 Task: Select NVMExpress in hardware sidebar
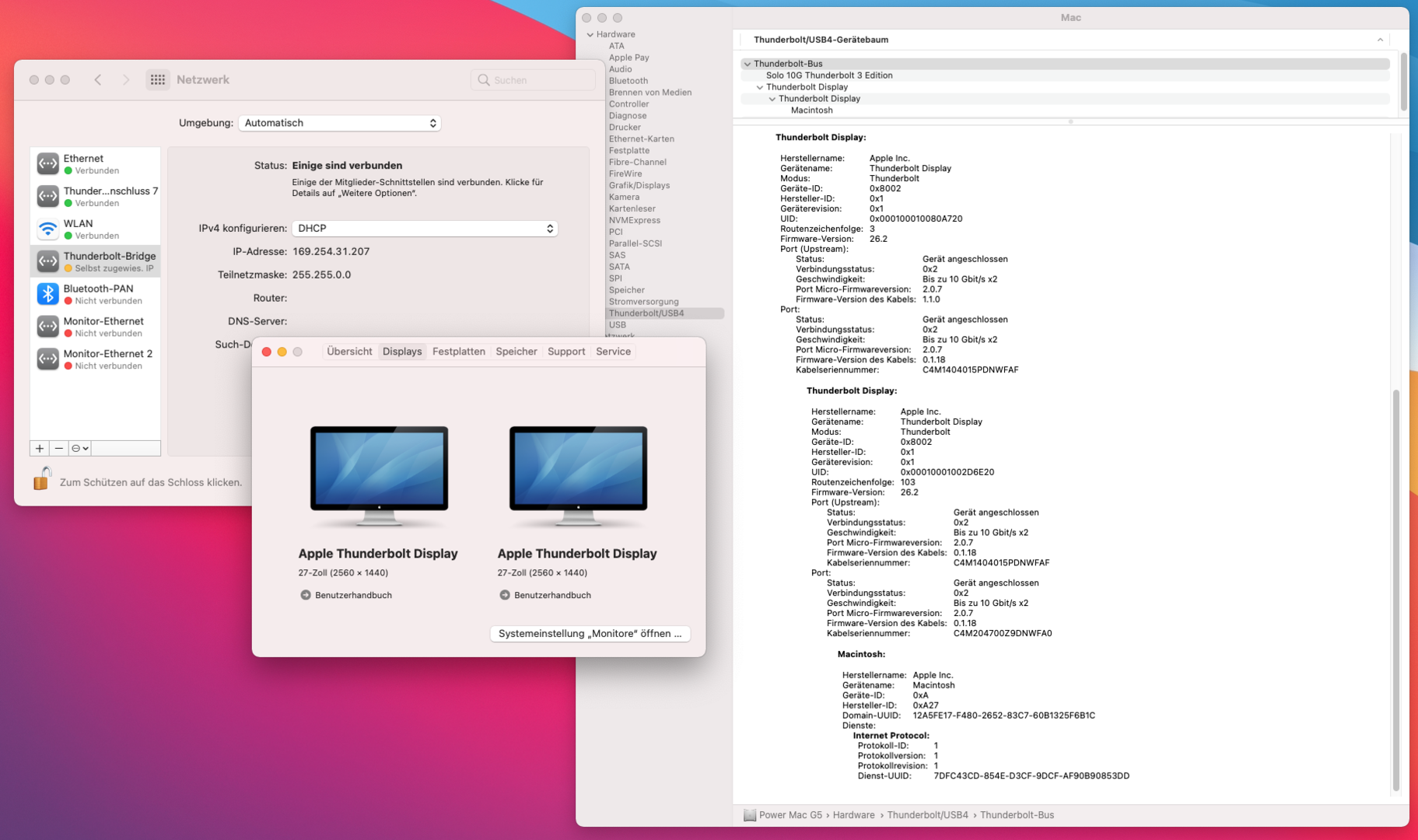pyautogui.click(x=635, y=220)
